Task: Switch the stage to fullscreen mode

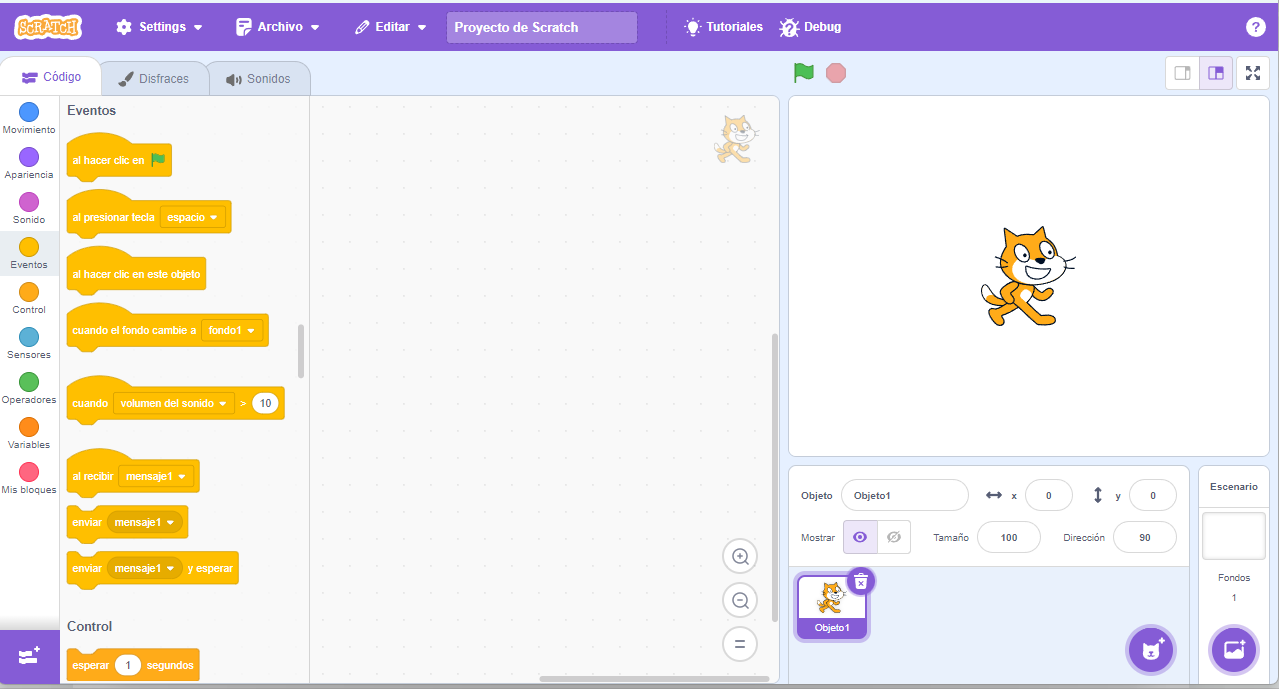Action: [x=1253, y=72]
